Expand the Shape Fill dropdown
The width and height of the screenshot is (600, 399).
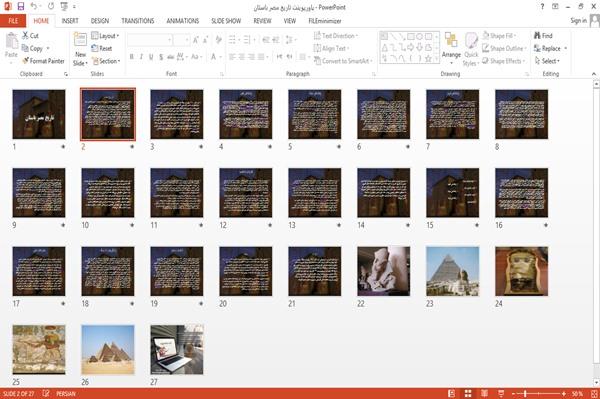pos(499,36)
